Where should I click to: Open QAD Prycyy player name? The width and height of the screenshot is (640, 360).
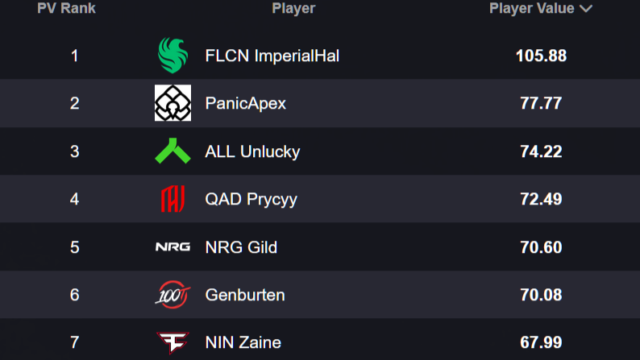251,200
